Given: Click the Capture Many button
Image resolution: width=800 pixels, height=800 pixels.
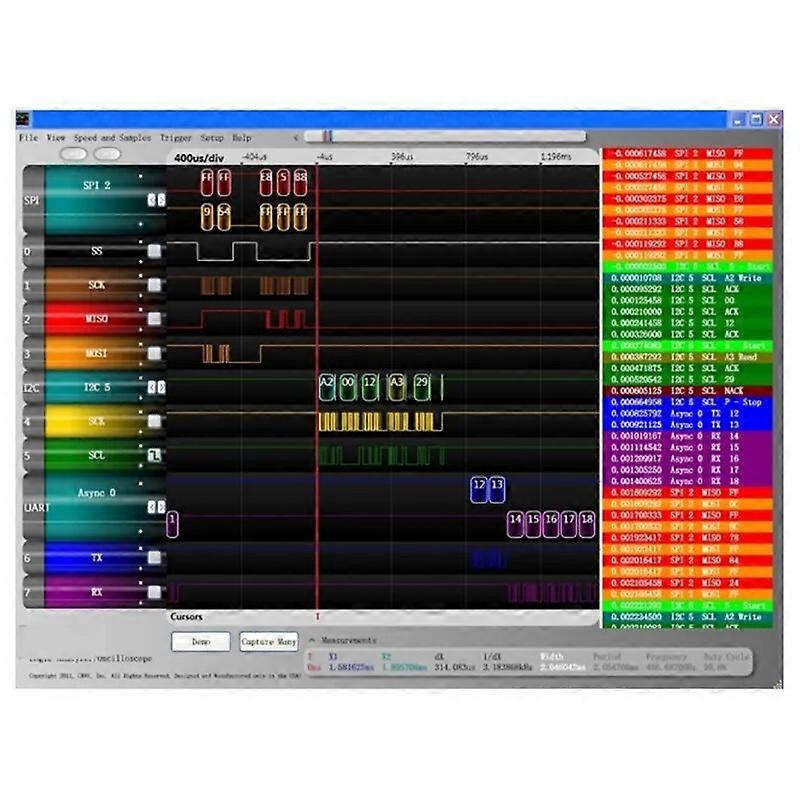Looking at the screenshot, I should click(x=269, y=642).
